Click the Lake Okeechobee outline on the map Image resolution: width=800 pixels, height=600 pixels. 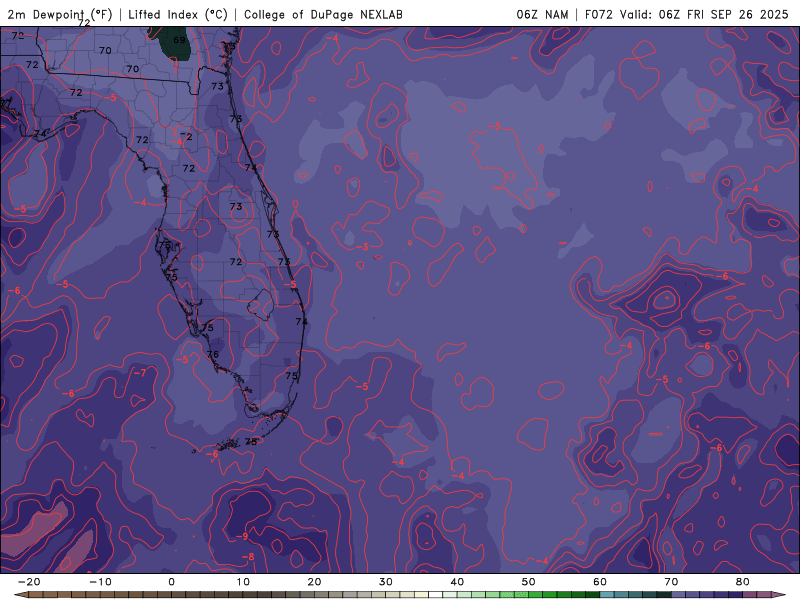261,305
